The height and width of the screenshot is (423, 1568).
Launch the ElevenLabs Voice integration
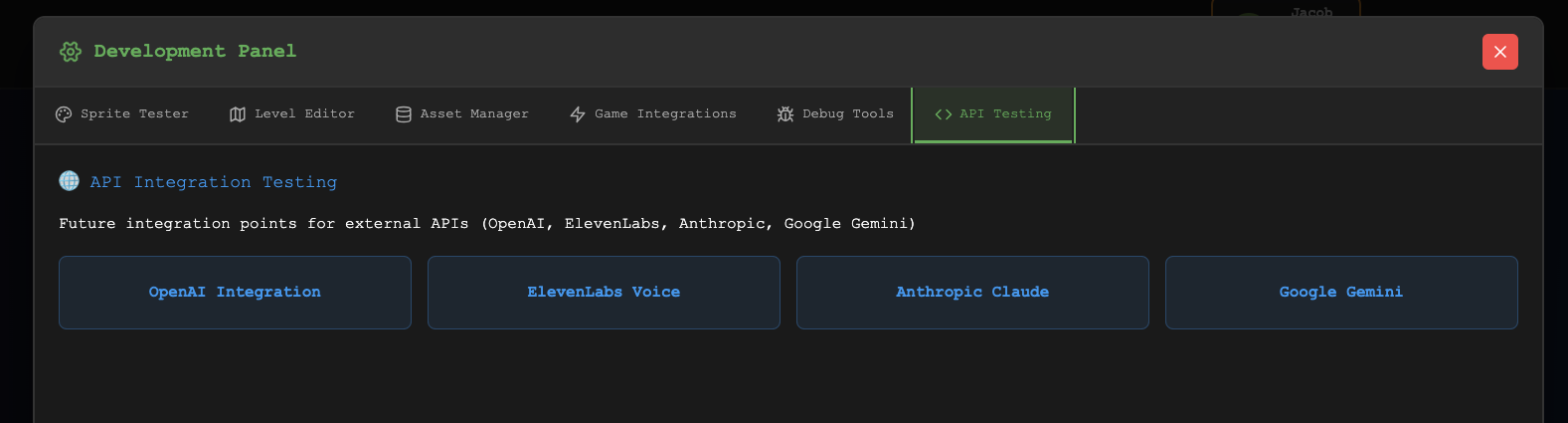(604, 293)
